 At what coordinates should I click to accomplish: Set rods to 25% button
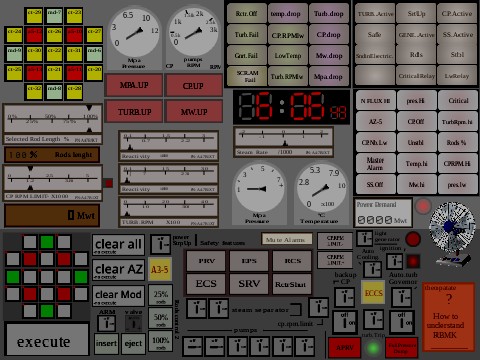pyautogui.click(x=161, y=295)
